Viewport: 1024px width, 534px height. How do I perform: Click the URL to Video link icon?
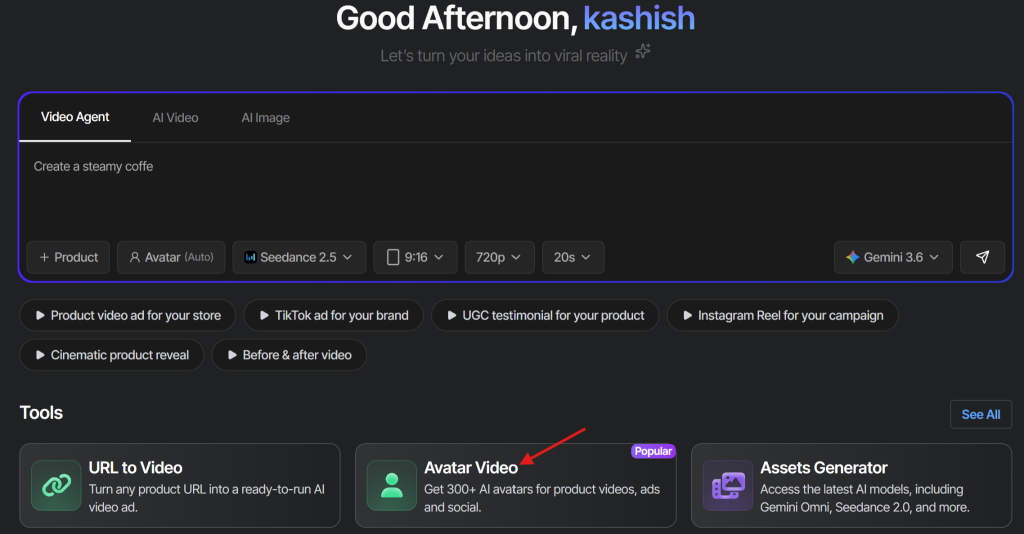tap(56, 485)
